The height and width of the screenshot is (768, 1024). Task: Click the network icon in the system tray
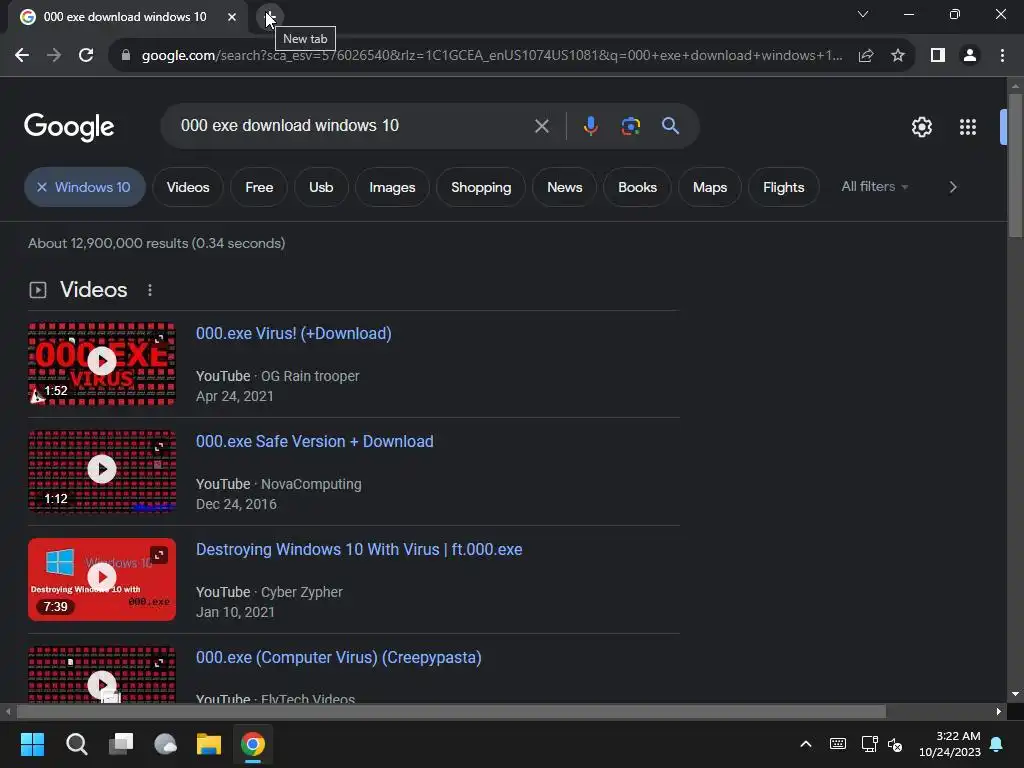click(x=869, y=744)
